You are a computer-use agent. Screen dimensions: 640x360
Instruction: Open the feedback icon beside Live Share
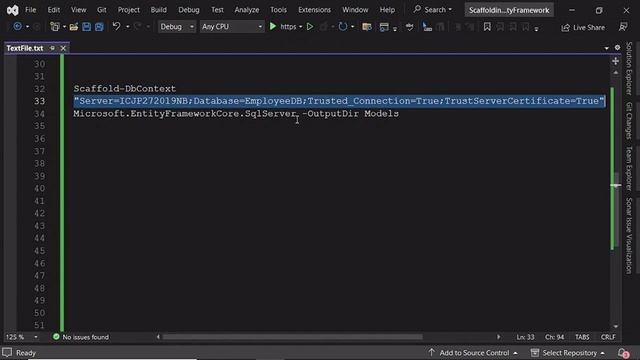tap(623, 27)
